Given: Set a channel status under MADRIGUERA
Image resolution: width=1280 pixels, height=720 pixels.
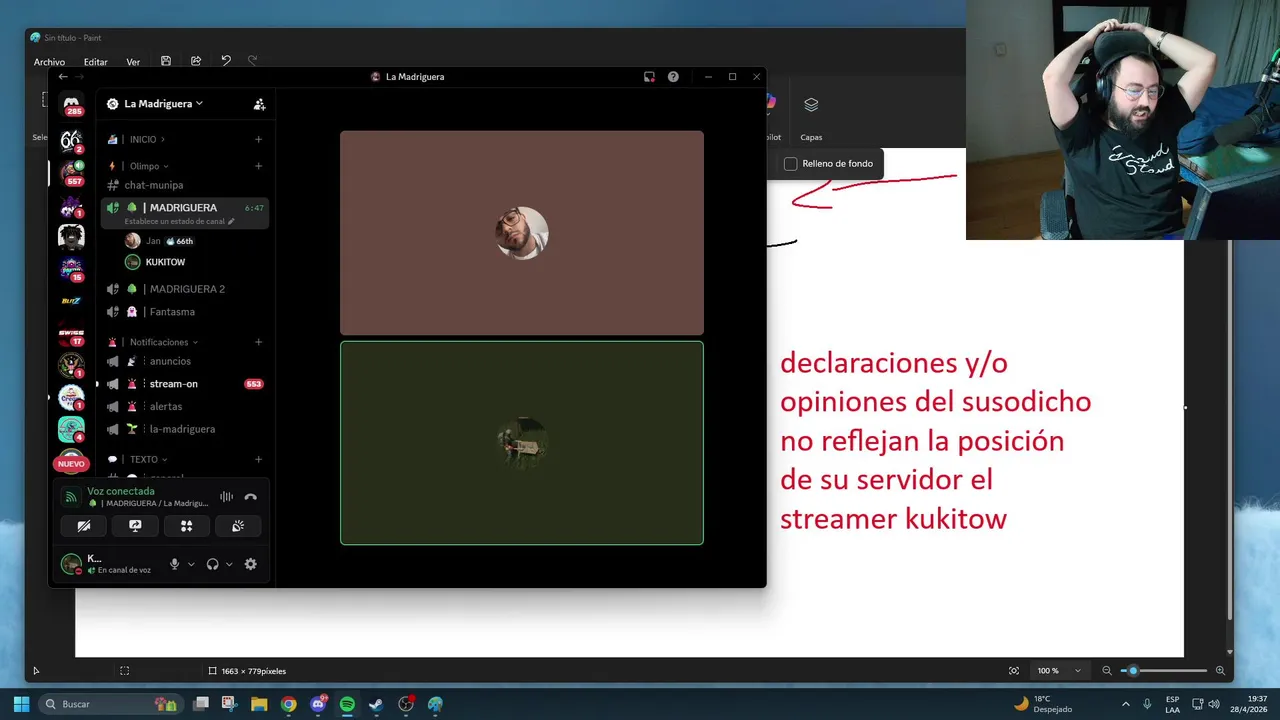Looking at the screenshot, I should click(179, 221).
